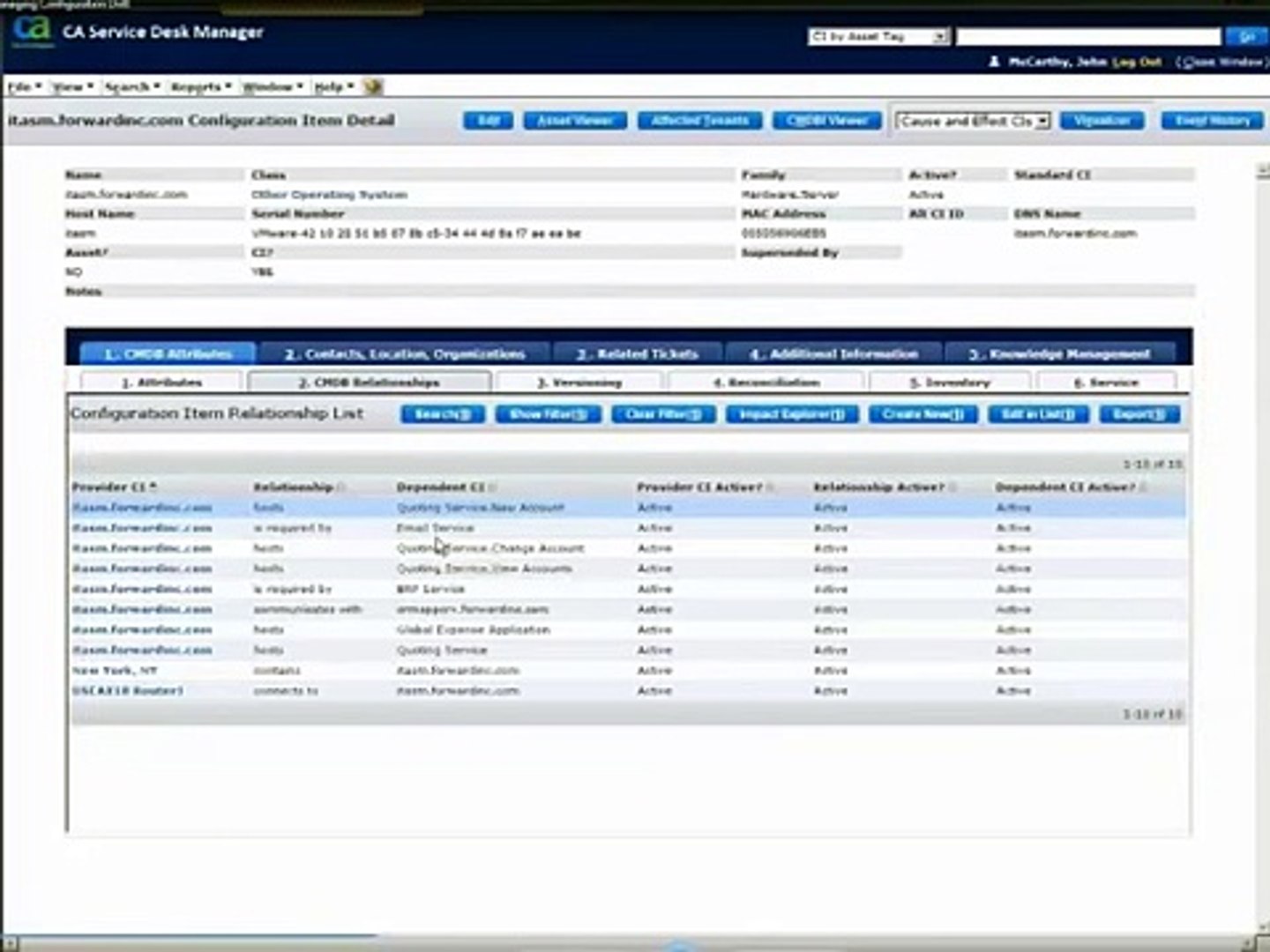The width and height of the screenshot is (1270, 952).
Task: Click the Other Operating System class value
Action: pos(329,195)
